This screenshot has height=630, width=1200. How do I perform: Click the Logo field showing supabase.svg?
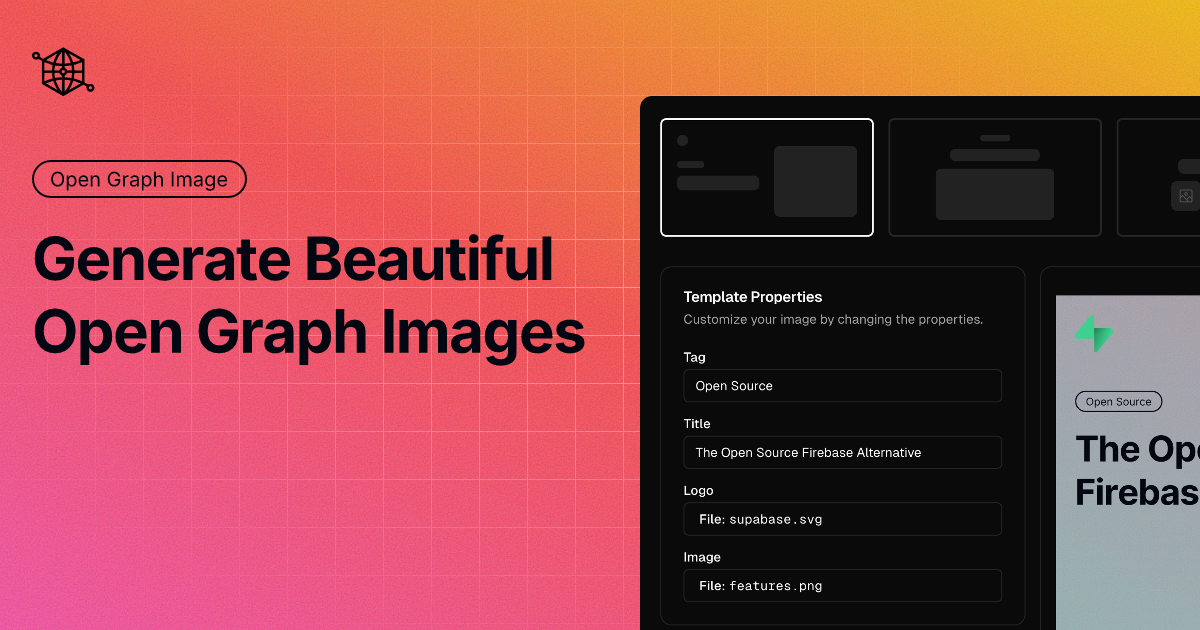coord(842,519)
